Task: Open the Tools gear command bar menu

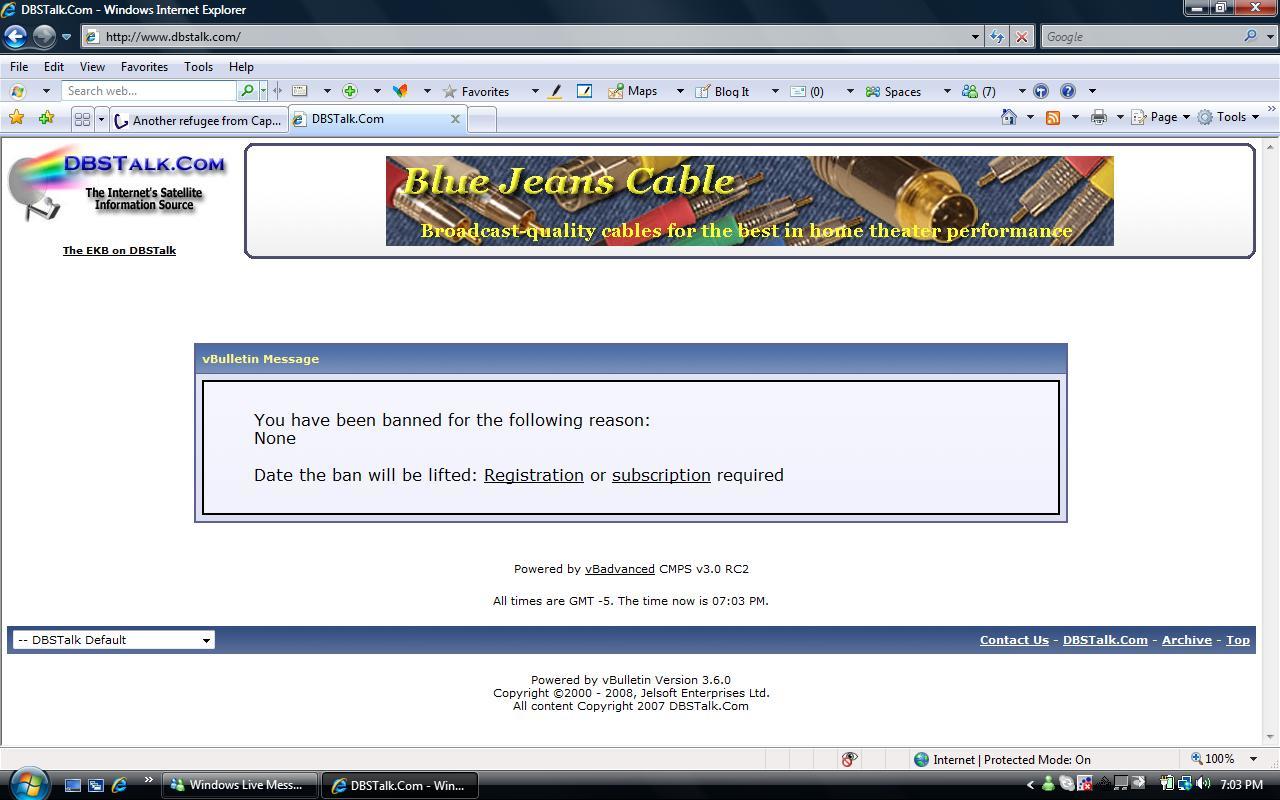Action: (x=1228, y=117)
